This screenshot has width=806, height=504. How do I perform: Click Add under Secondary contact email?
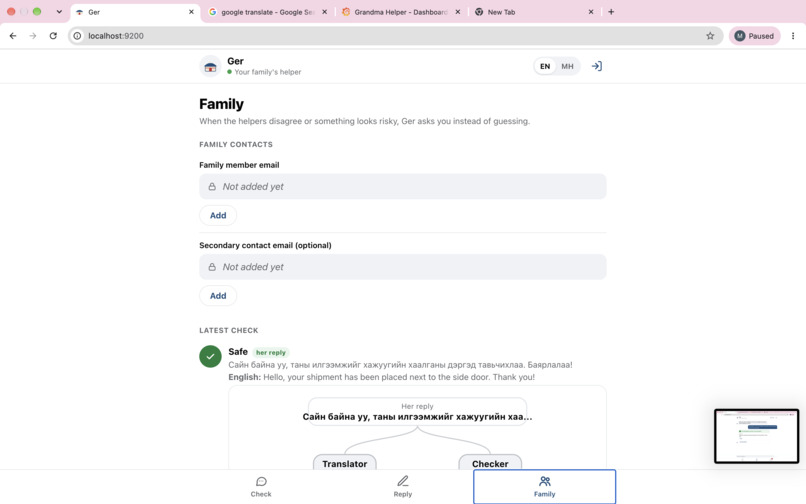point(218,296)
